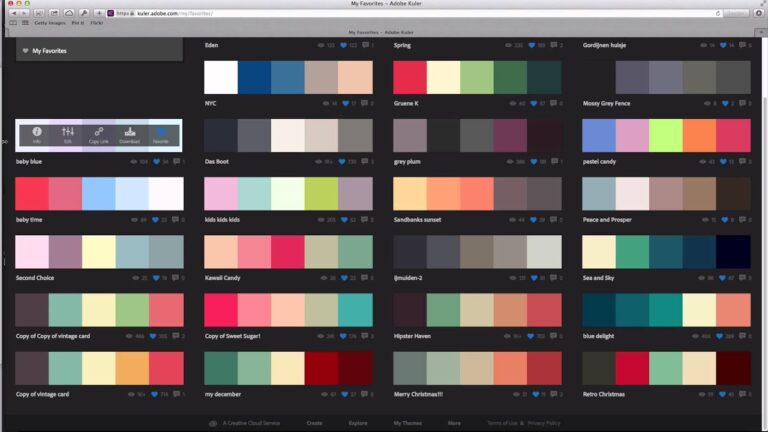The image size is (768, 432).
Task: Select the My Favorites sidebar header
Action: coord(99,50)
